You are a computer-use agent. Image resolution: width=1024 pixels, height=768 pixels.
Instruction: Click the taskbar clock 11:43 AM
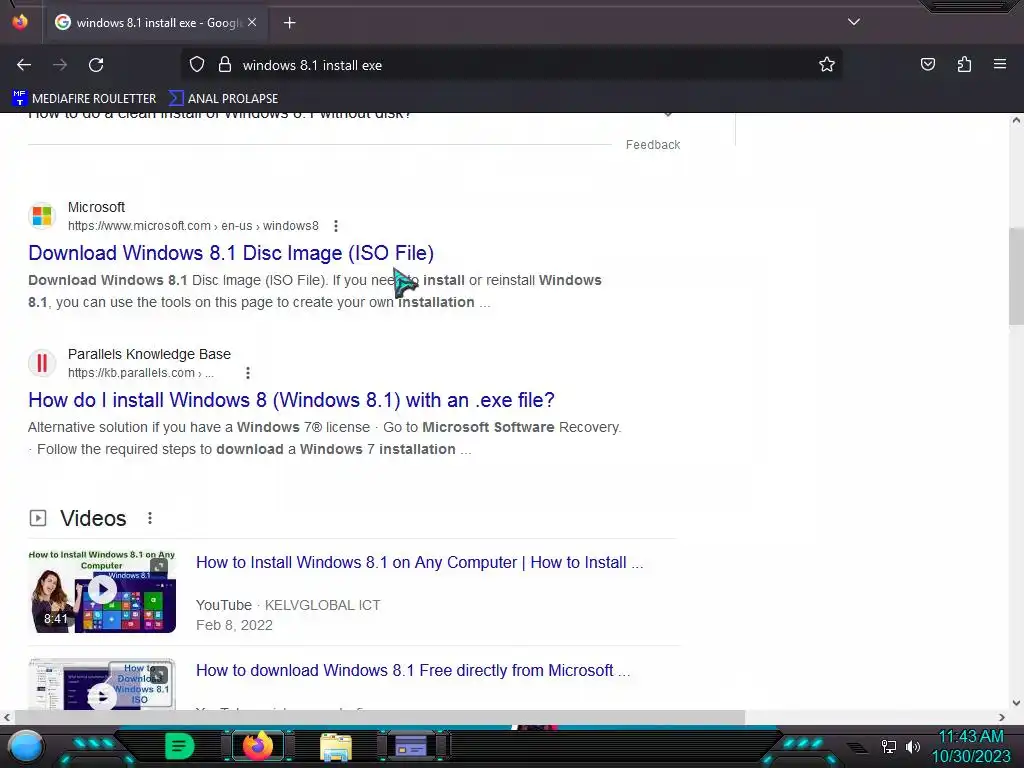tap(971, 737)
